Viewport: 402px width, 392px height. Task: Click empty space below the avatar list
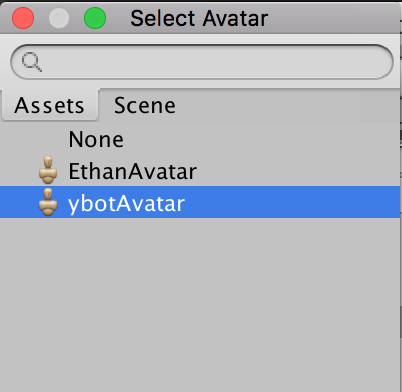tap(200, 303)
